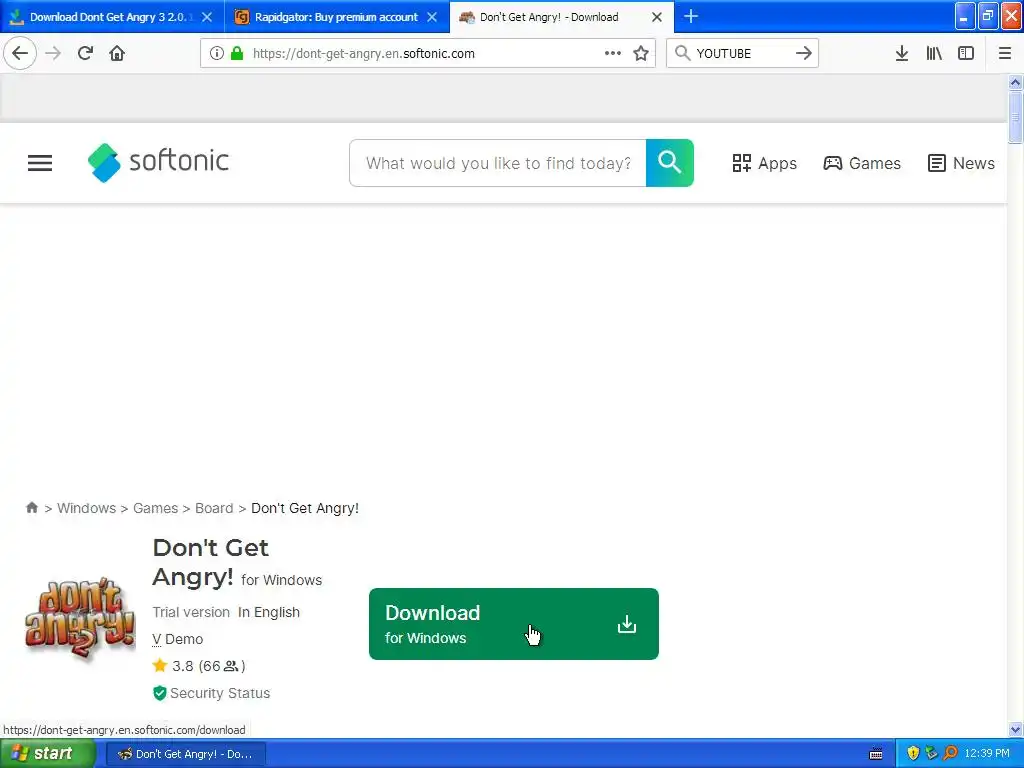Screen dimensions: 1024x768
Task: Close the Rapidgator tab
Action: (432, 17)
